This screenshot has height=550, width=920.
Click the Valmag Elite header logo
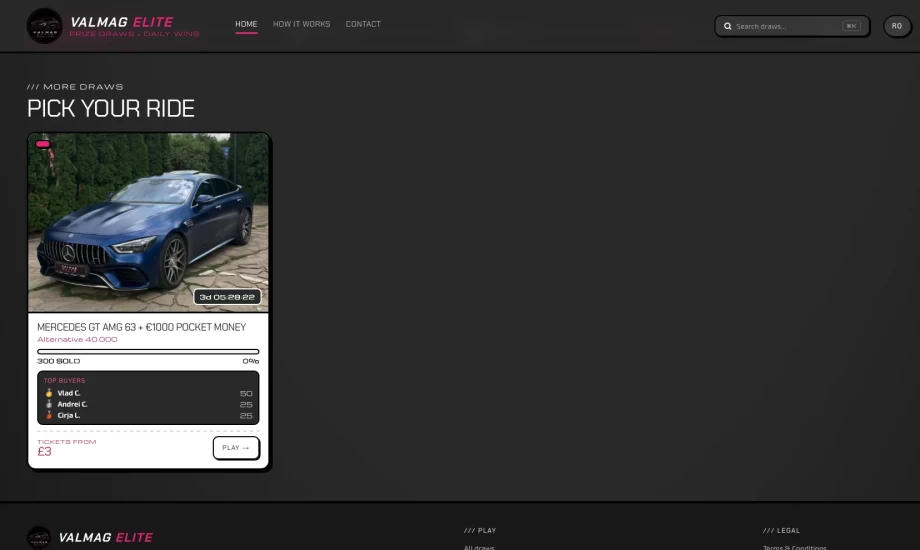113,26
